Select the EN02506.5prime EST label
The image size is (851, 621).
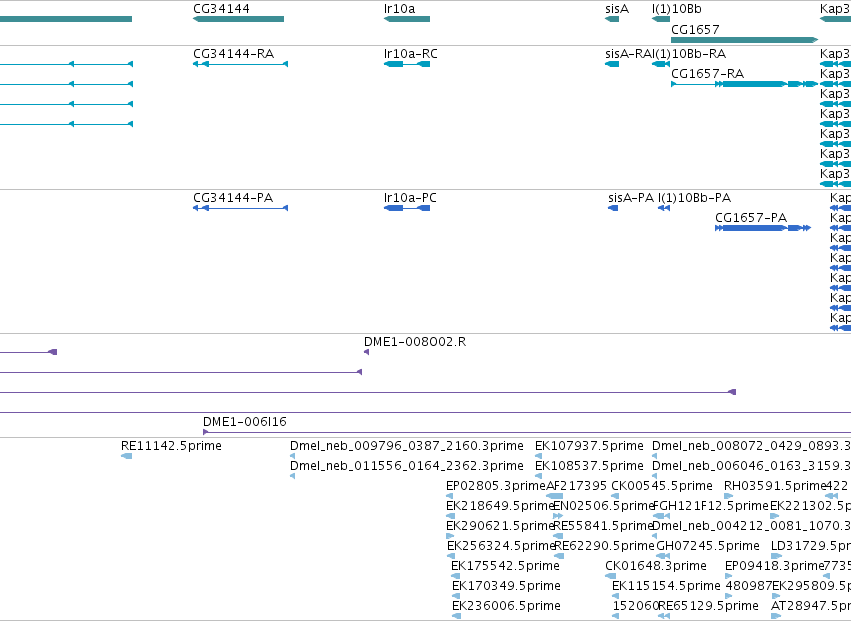(x=604, y=506)
